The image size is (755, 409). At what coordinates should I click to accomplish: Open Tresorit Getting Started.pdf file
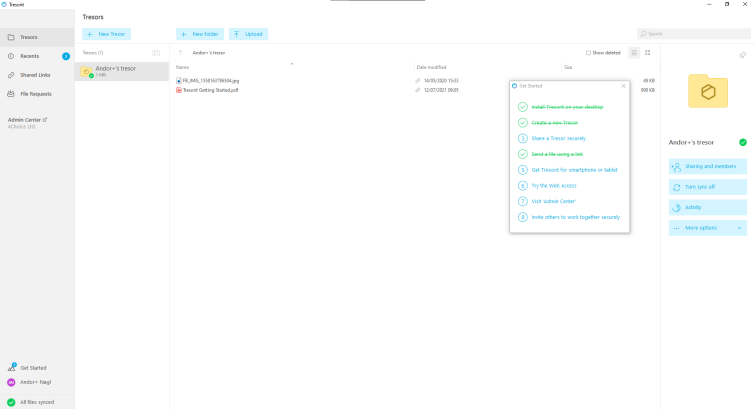(210, 90)
